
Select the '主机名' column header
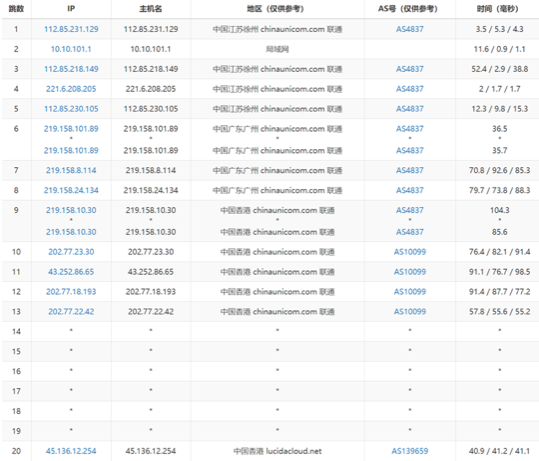(x=151, y=9)
